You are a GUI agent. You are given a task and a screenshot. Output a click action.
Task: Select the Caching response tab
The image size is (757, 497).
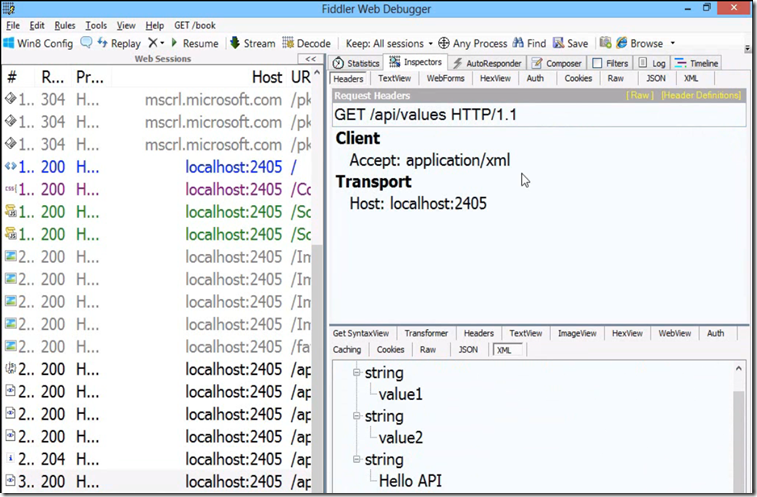[347, 350]
